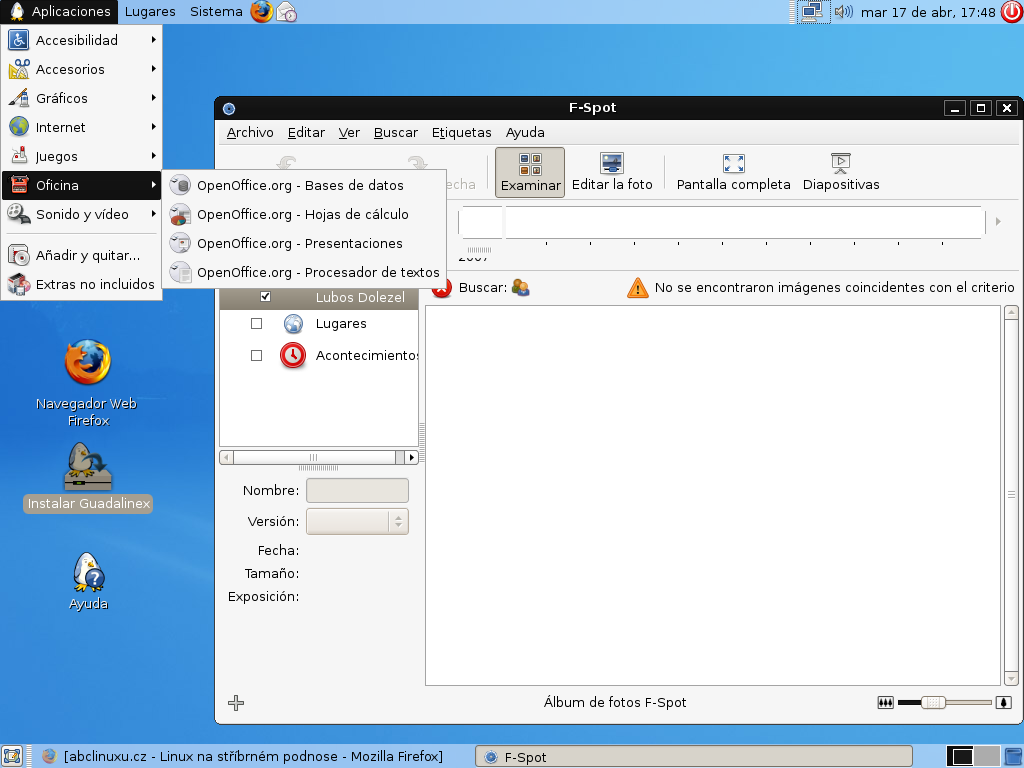Uncheck the Lubos Dolezel tag checkbox
This screenshot has height=768, width=1024.
(x=265, y=296)
